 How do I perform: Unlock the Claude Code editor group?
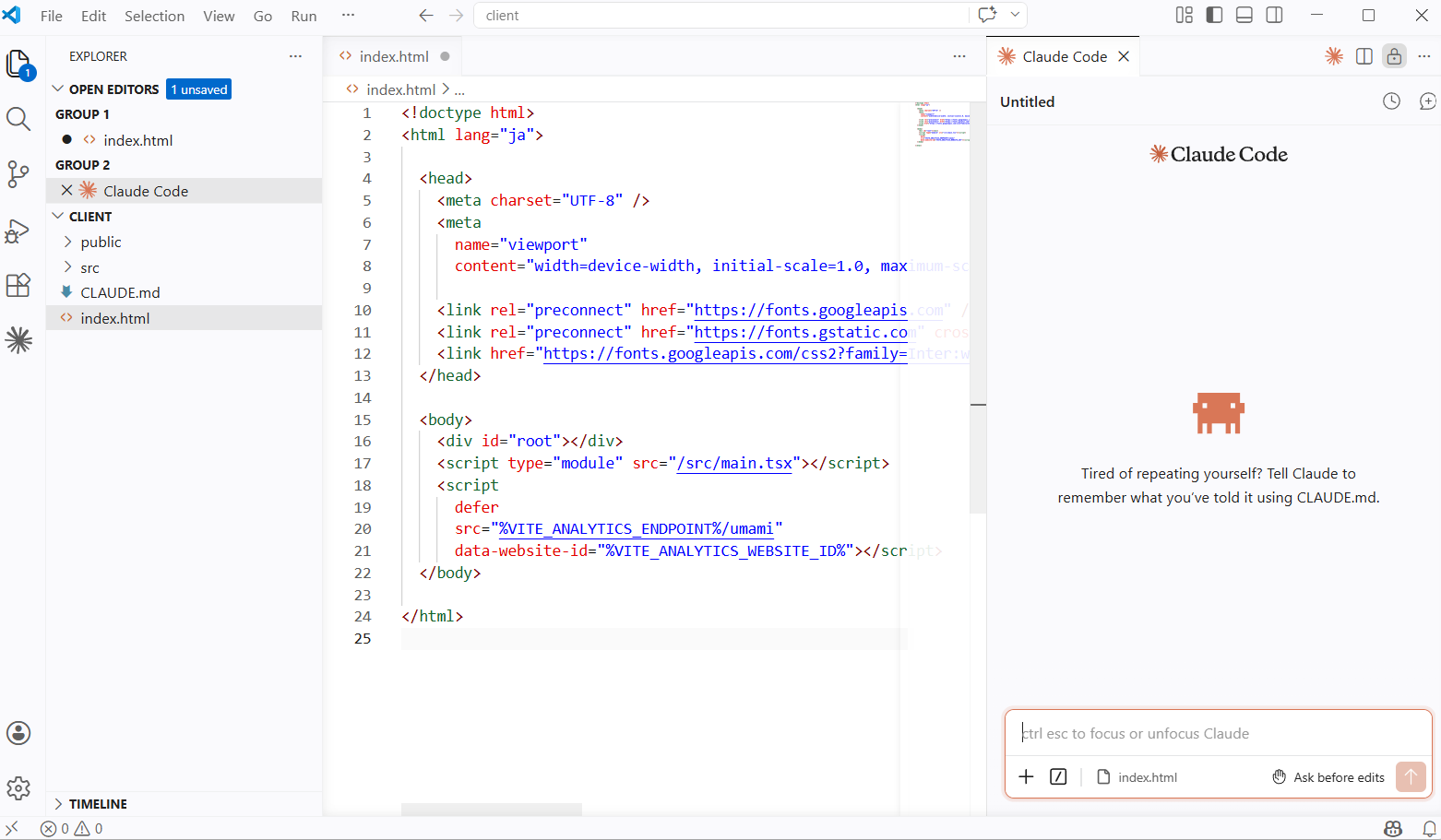click(x=1394, y=56)
